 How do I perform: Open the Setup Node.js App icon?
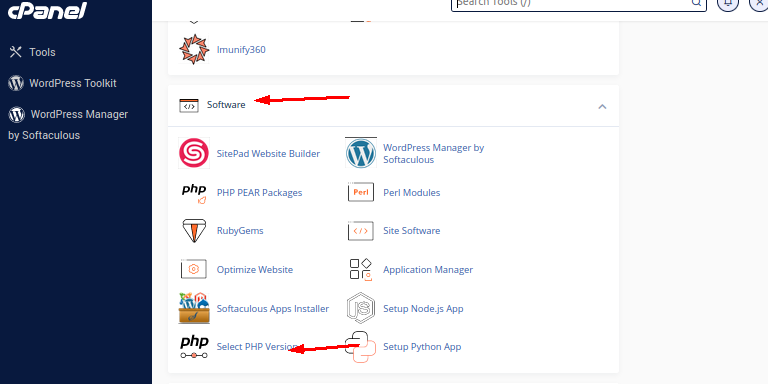pos(361,308)
